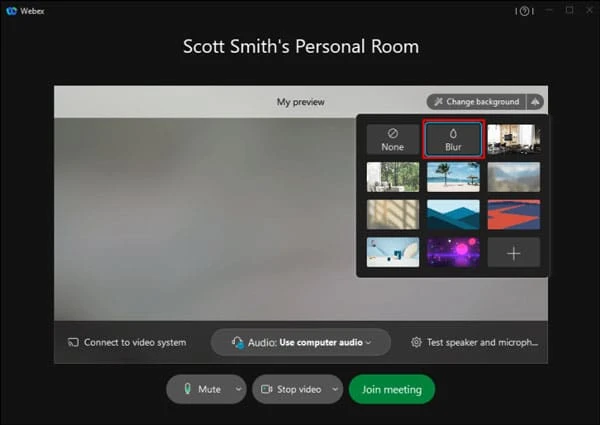Click Scott Smith's Personal Room title
The width and height of the screenshot is (600, 425).
tap(301, 47)
